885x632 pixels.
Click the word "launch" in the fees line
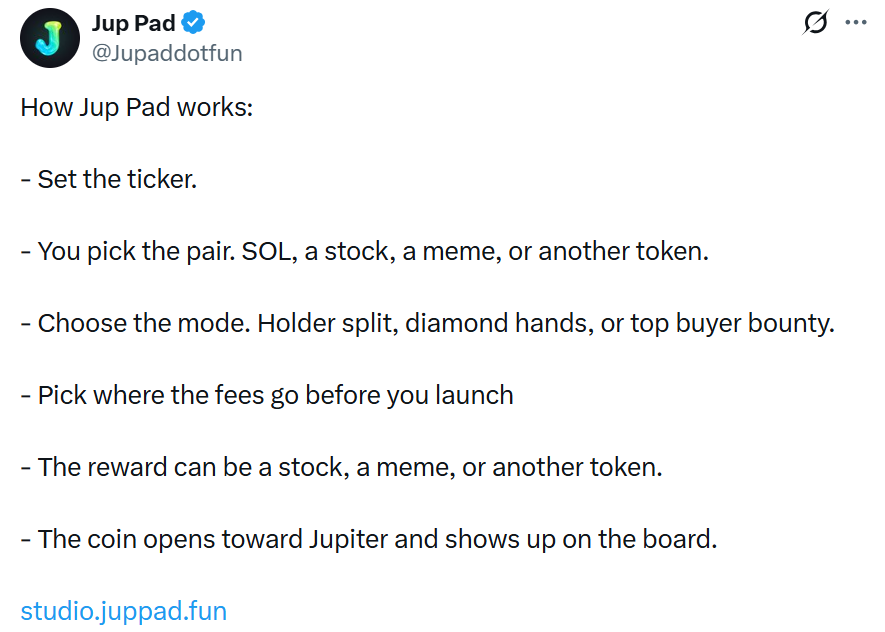click(x=474, y=395)
